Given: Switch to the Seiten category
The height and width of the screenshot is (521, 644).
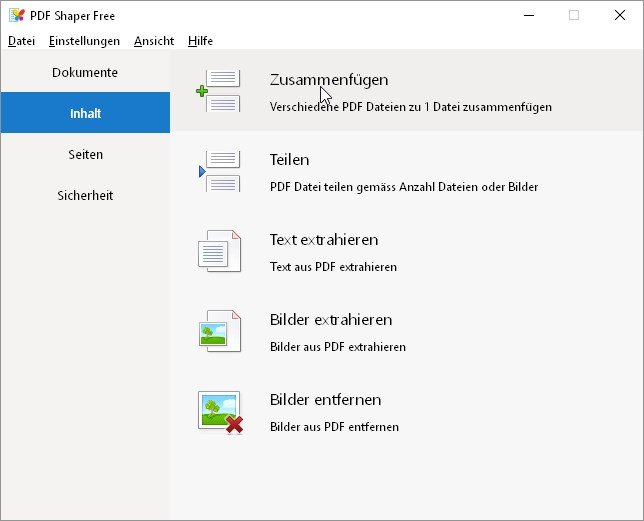Looking at the screenshot, I should click(x=85, y=154).
